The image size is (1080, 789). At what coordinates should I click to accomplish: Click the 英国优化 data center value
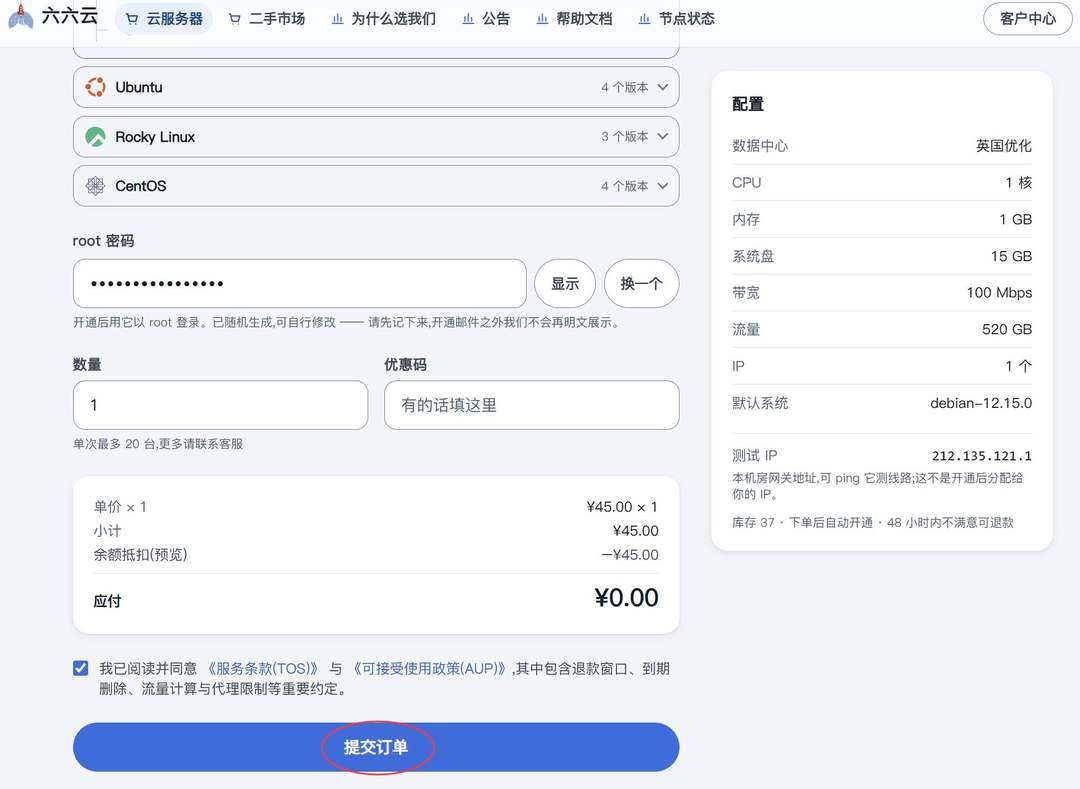1004,146
